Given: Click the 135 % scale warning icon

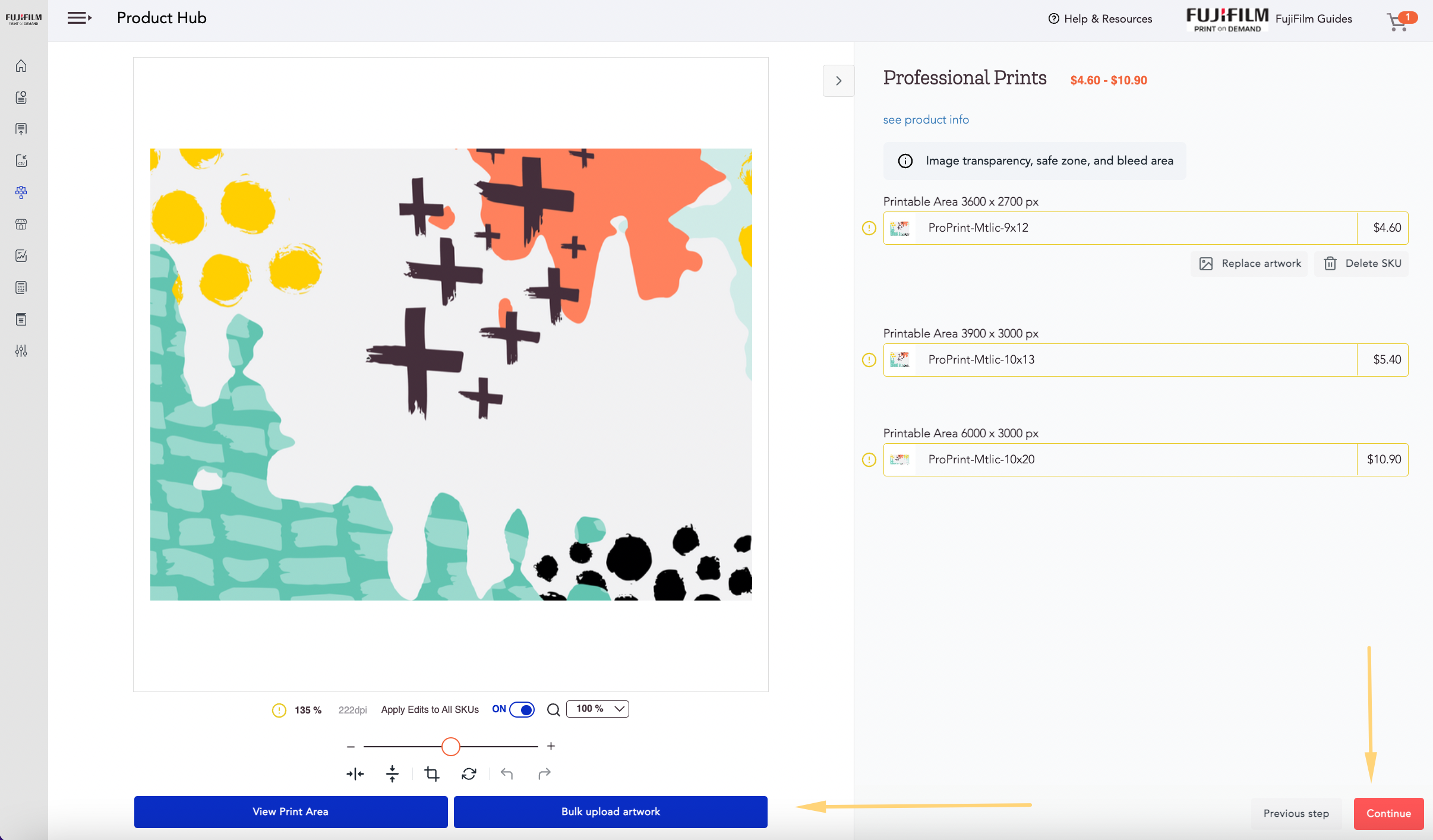Looking at the screenshot, I should [279, 710].
